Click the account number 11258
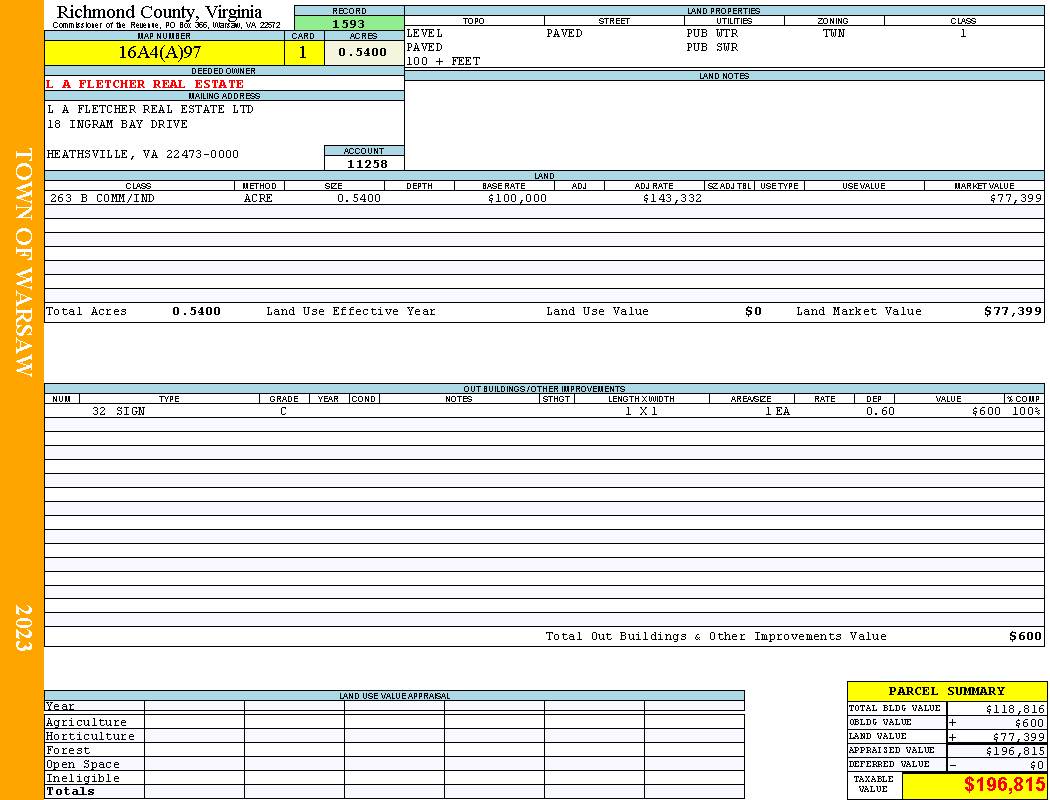 pyautogui.click(x=367, y=163)
